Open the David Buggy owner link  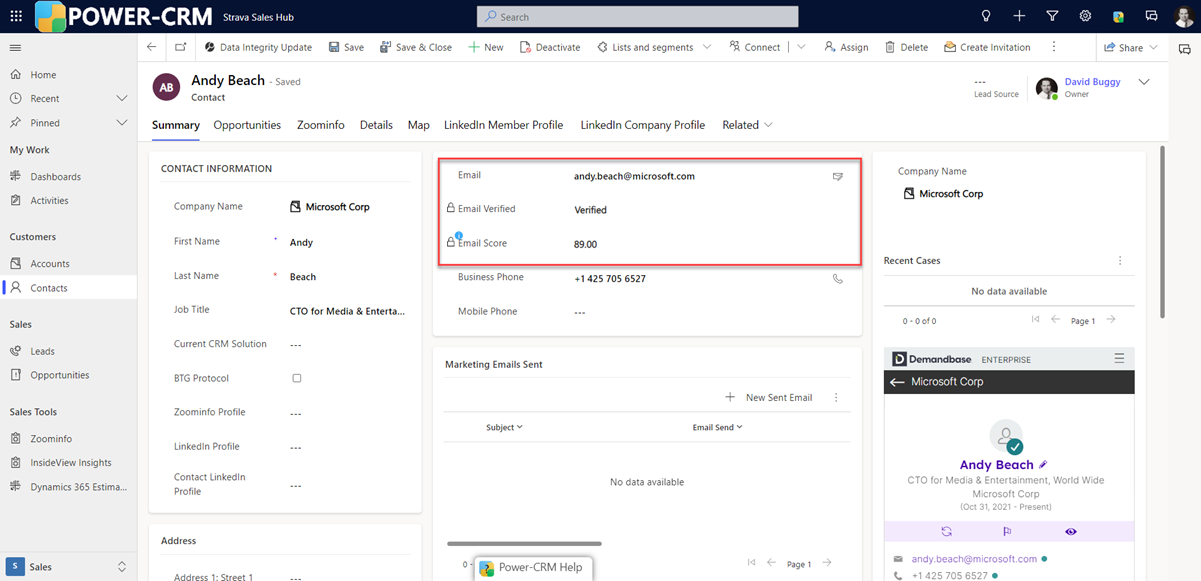click(1092, 82)
